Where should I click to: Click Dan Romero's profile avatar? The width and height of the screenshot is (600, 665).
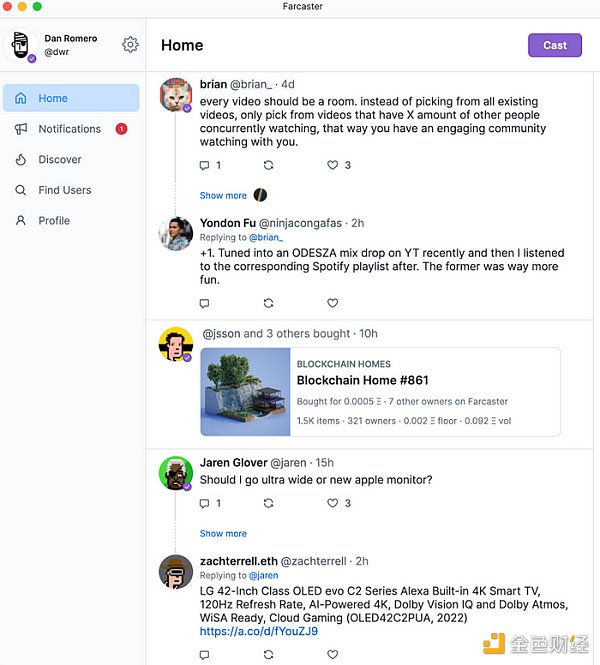20,46
